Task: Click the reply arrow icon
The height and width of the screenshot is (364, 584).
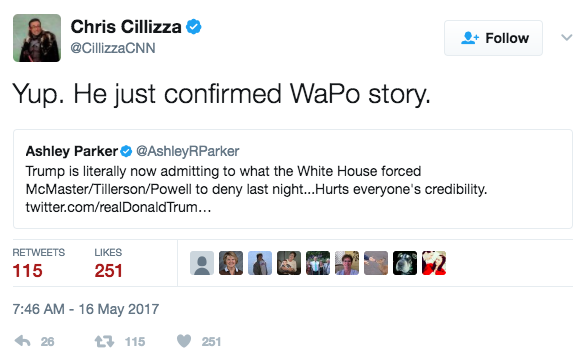Action: click(23, 341)
